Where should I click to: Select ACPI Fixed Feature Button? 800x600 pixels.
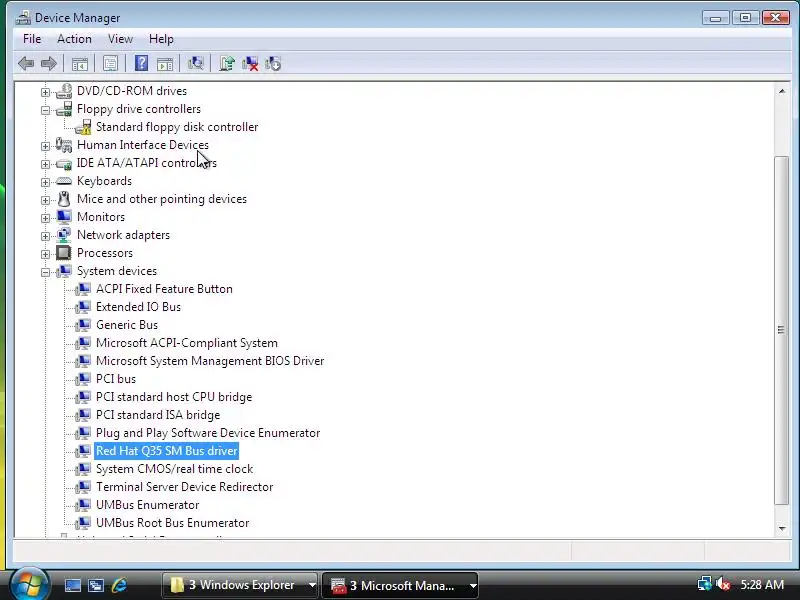164,289
